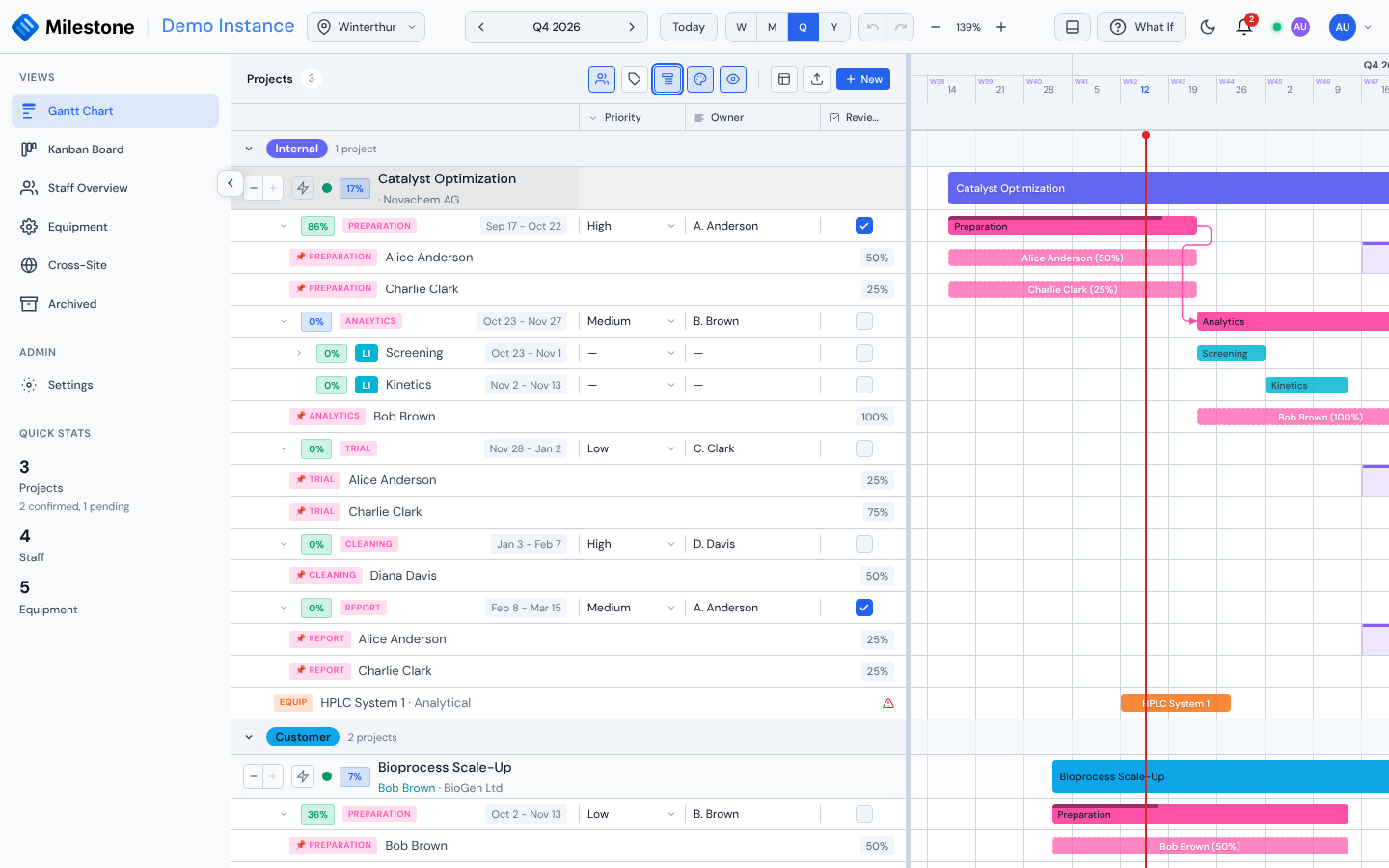Uncheck review box for Preparation Sep 17
This screenshot has width=1389, height=868.
tap(864, 226)
